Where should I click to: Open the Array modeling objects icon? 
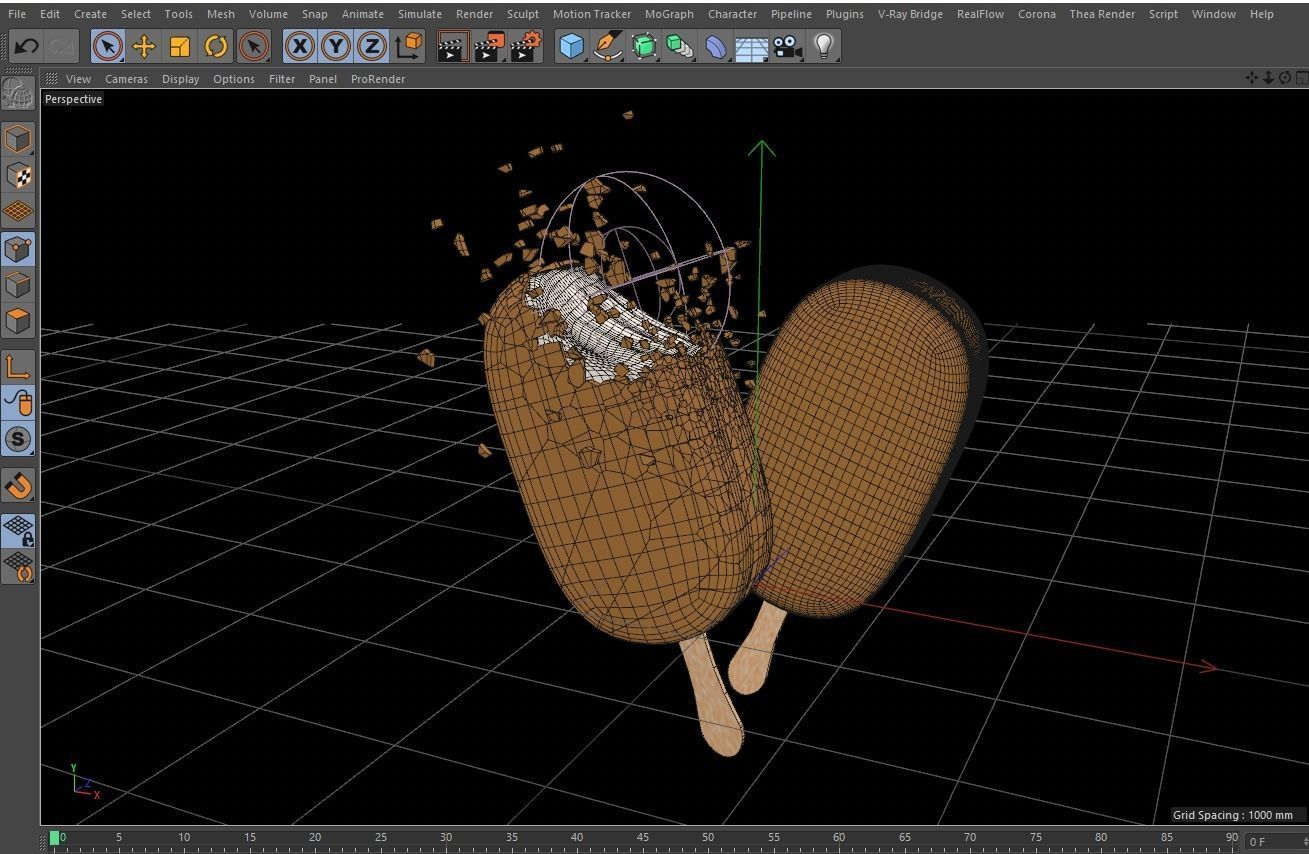pyautogui.click(x=680, y=46)
